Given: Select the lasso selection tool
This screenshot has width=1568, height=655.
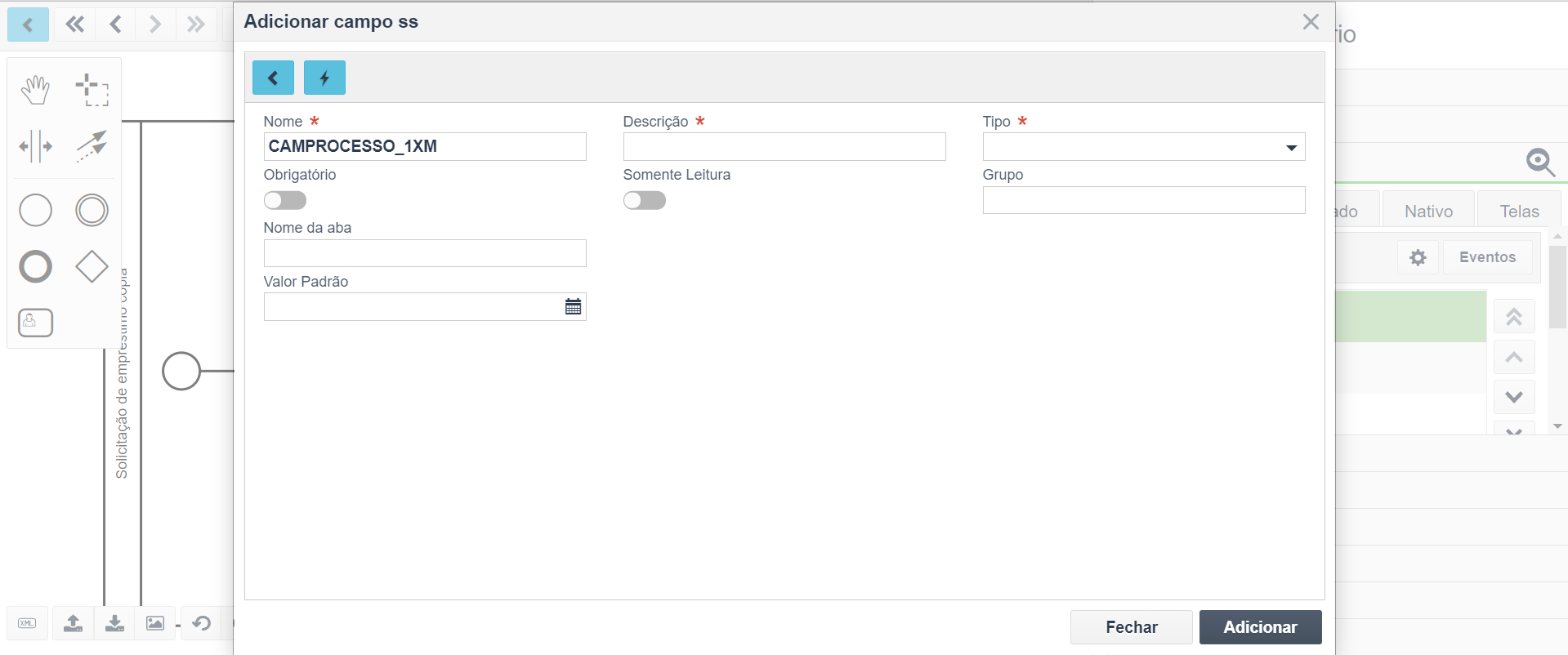Looking at the screenshot, I should click(x=92, y=90).
